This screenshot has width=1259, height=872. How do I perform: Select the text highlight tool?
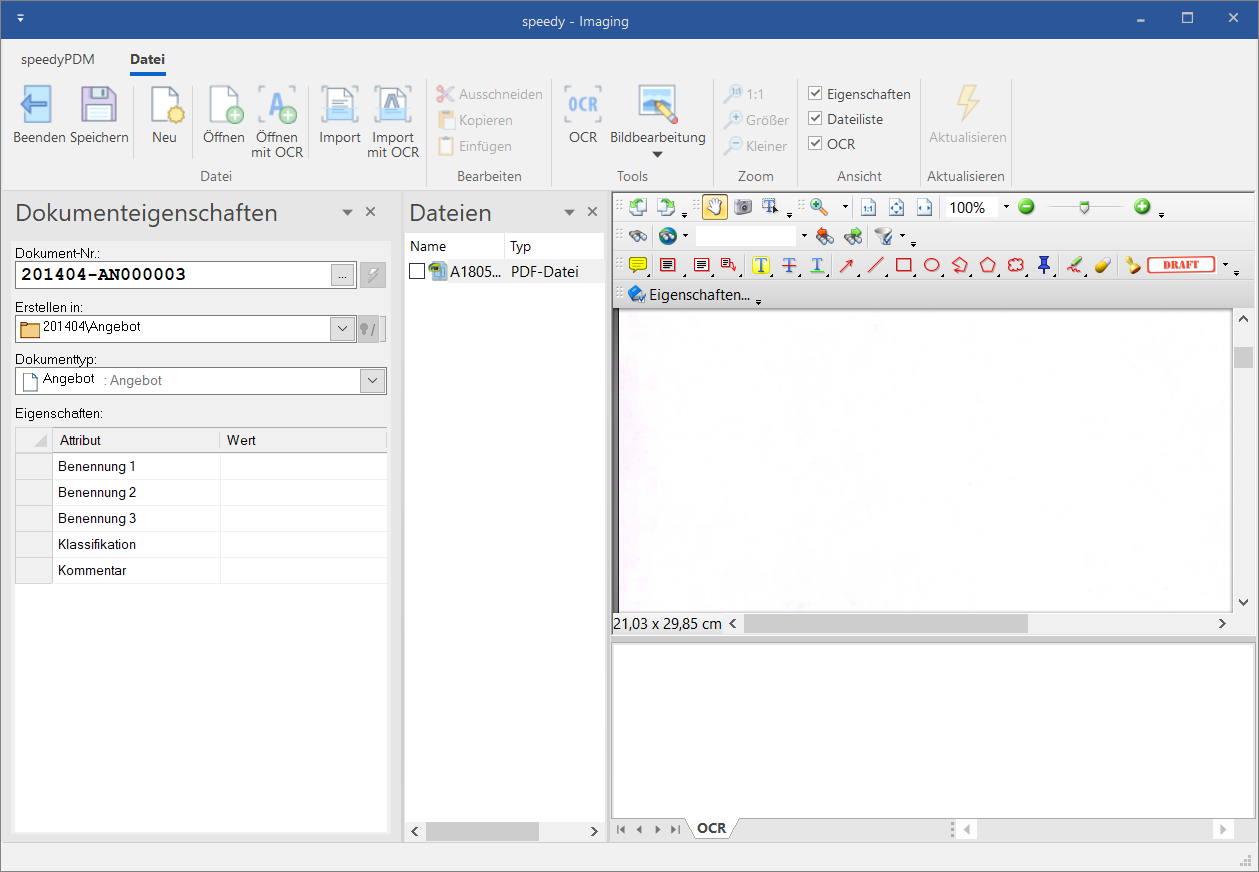click(x=761, y=265)
